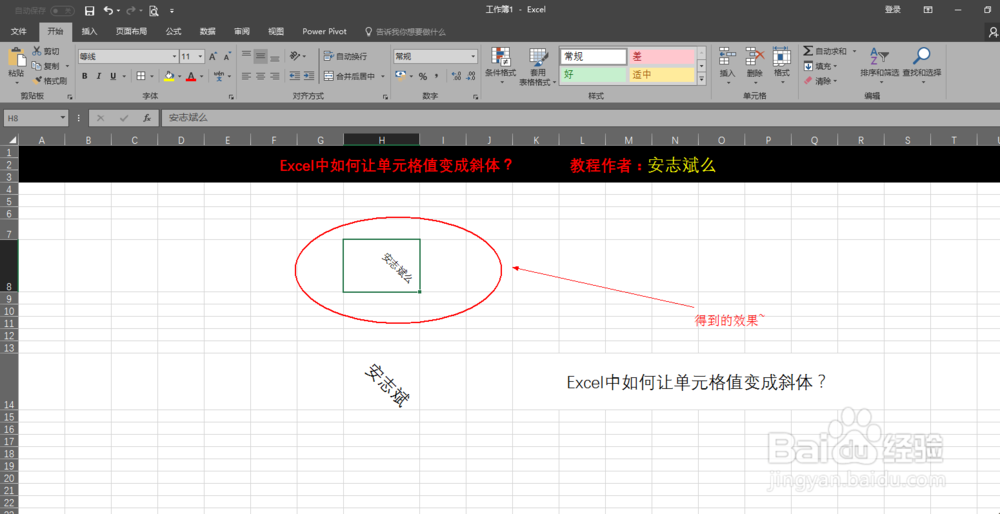The height and width of the screenshot is (514, 1000).
Task: Open the font size dropdown showing 11
Action: pyautogui.click(x=201, y=57)
